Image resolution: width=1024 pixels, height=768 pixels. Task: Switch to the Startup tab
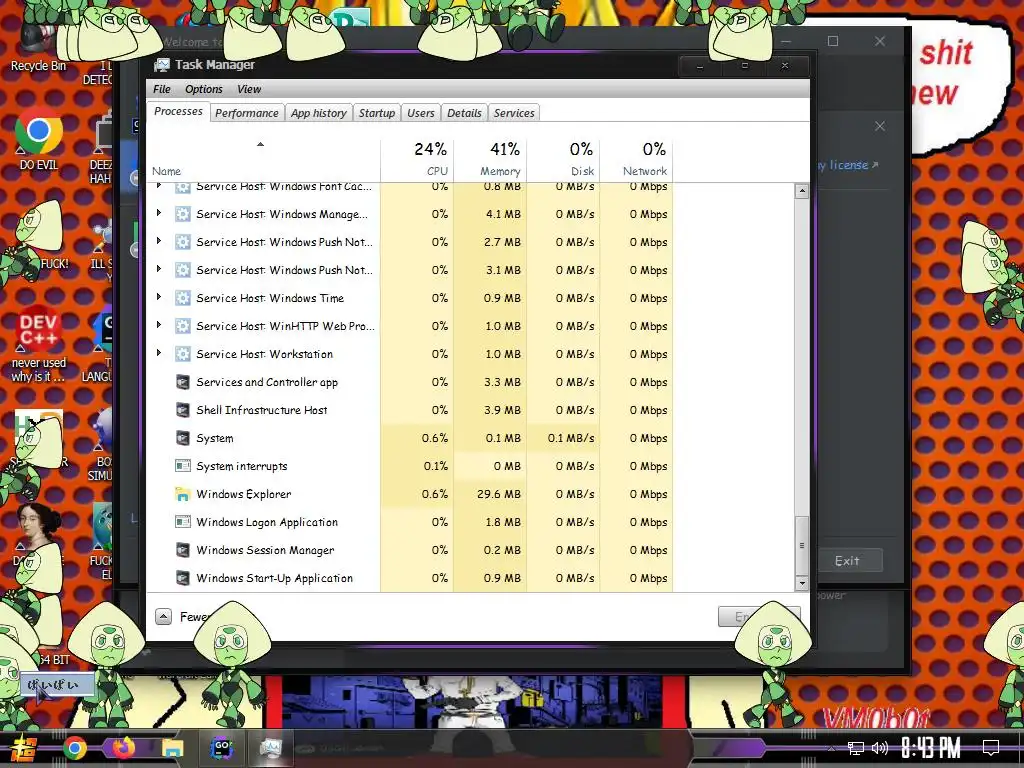pos(377,113)
